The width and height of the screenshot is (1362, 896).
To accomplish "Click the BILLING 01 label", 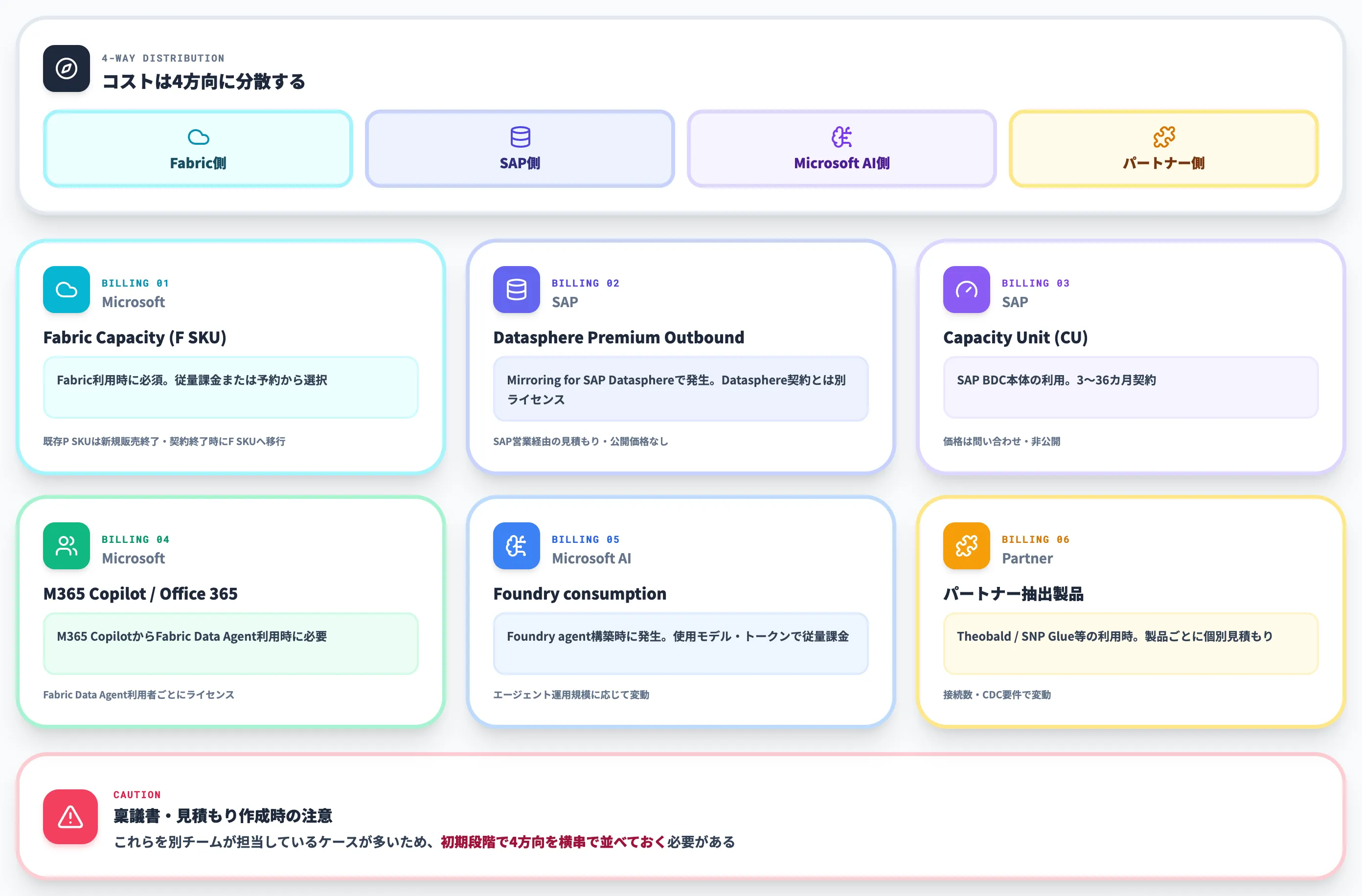I will (136, 283).
